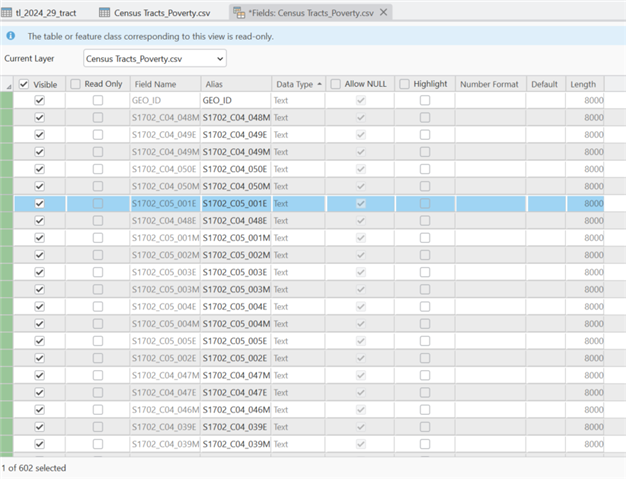Click the table icon on tl_2024_29_tract tab
This screenshot has height=479, width=626.
coord(6,13)
